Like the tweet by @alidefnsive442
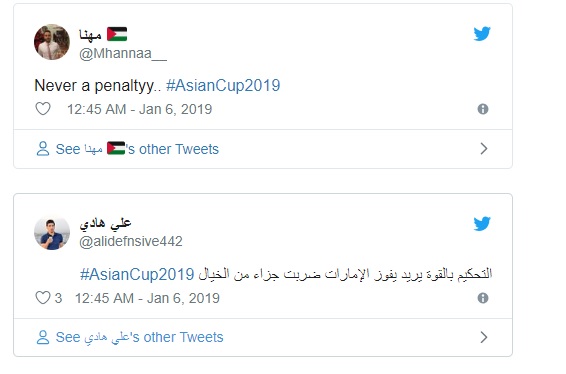 43,298
